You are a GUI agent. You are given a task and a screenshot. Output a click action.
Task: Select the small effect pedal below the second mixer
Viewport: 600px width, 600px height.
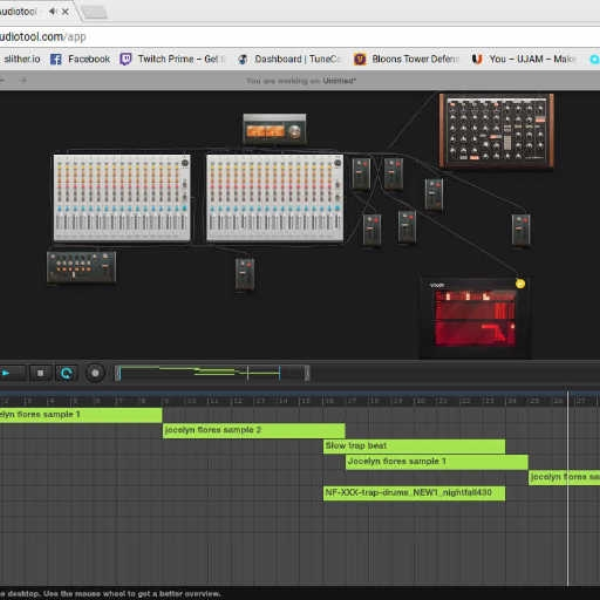click(245, 274)
